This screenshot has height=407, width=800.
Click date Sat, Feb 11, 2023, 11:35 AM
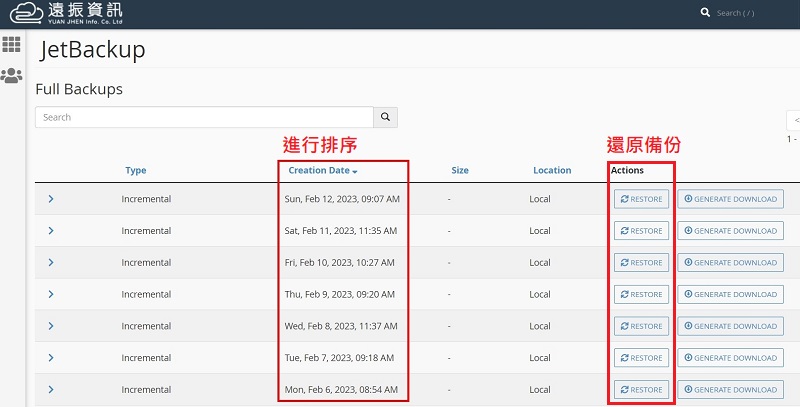click(341, 231)
